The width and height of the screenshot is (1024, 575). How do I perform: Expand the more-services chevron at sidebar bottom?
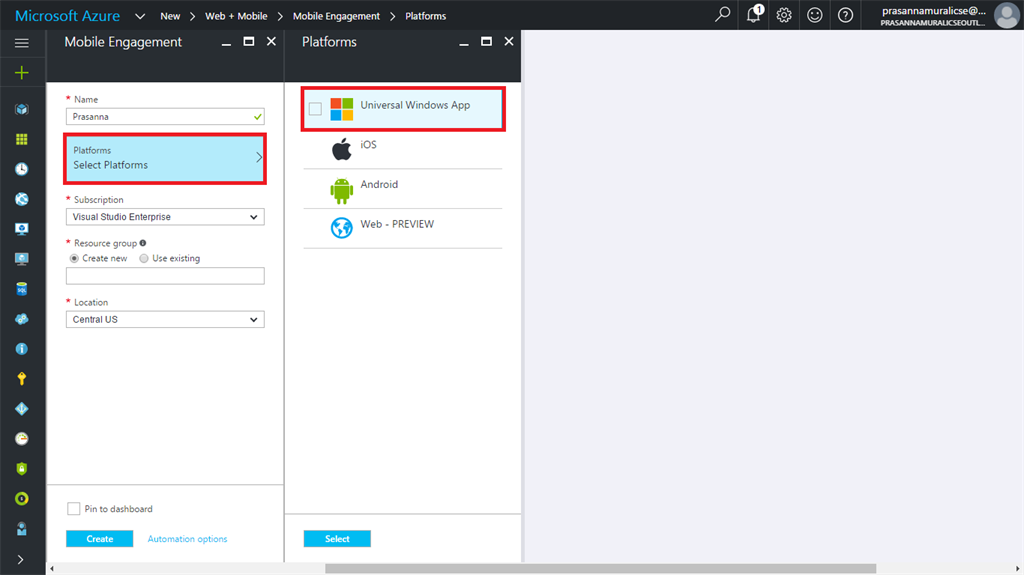pos(20,559)
